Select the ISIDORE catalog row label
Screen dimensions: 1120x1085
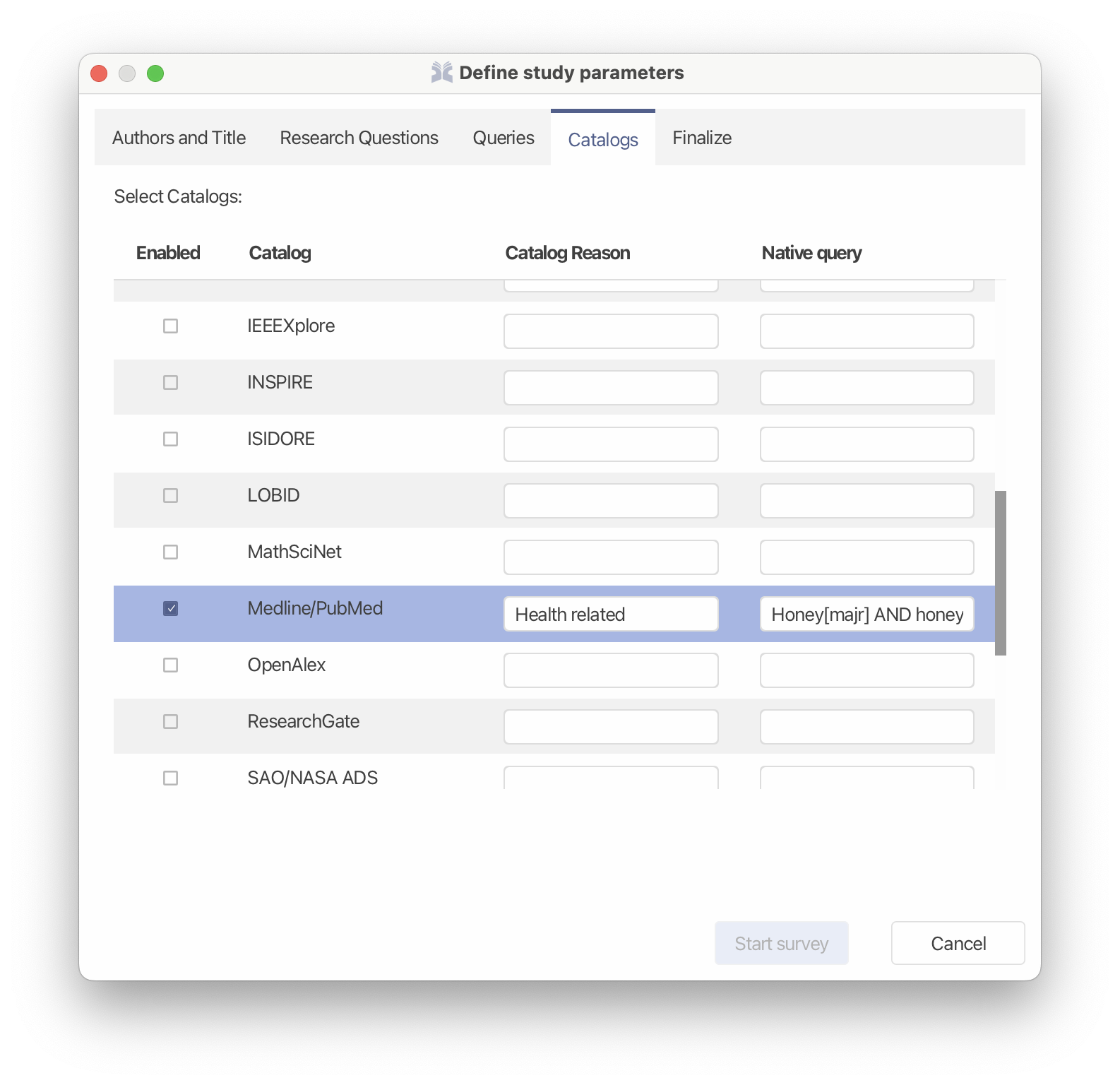click(x=281, y=439)
